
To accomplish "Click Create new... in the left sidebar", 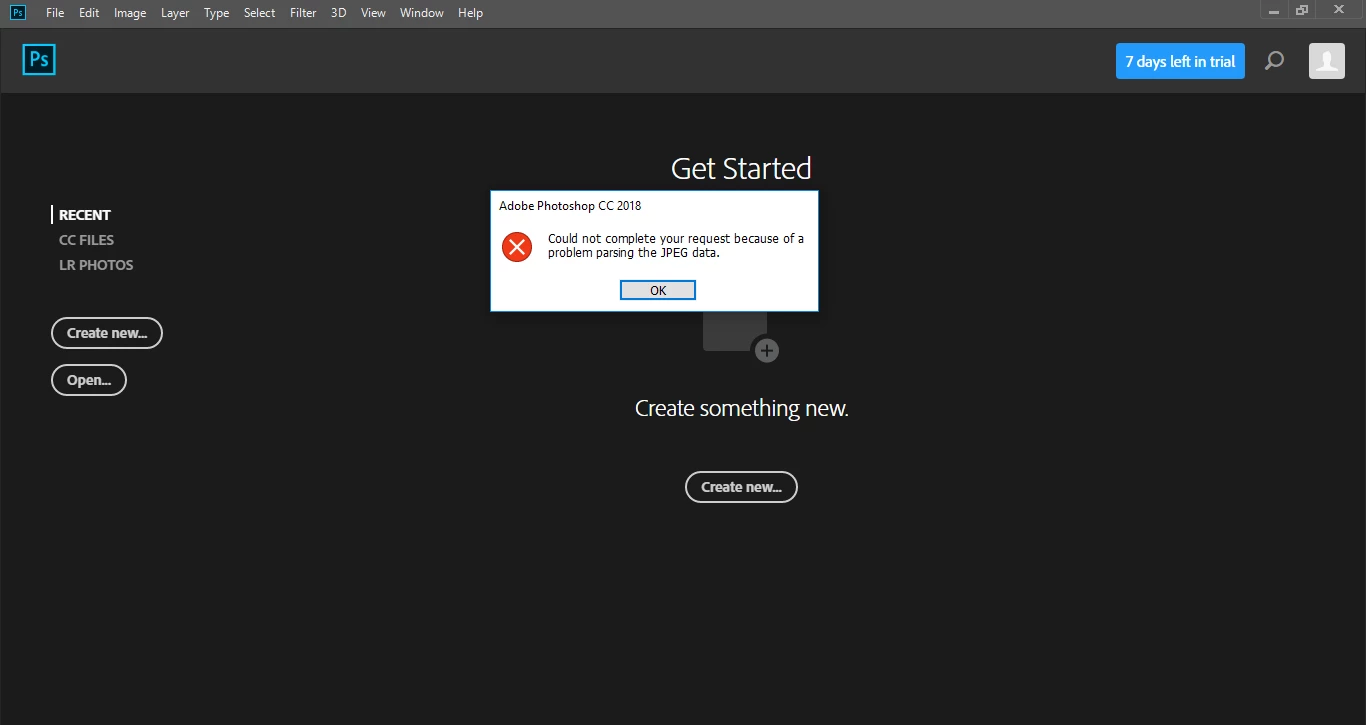I will 107,333.
